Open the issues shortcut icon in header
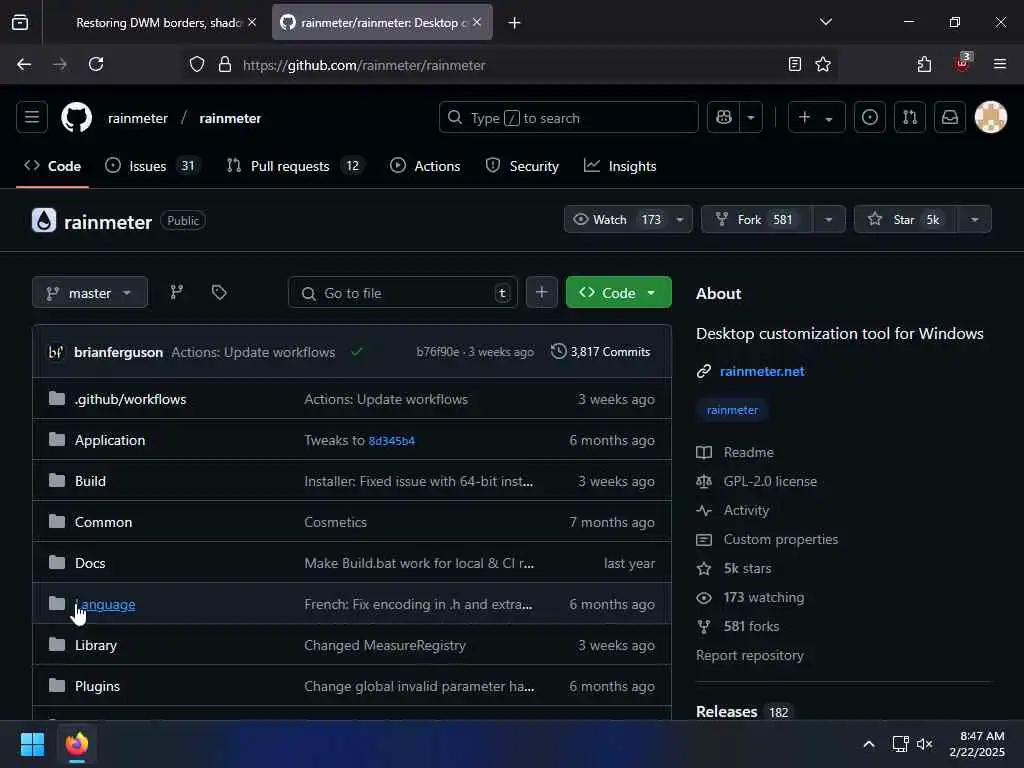 870,118
